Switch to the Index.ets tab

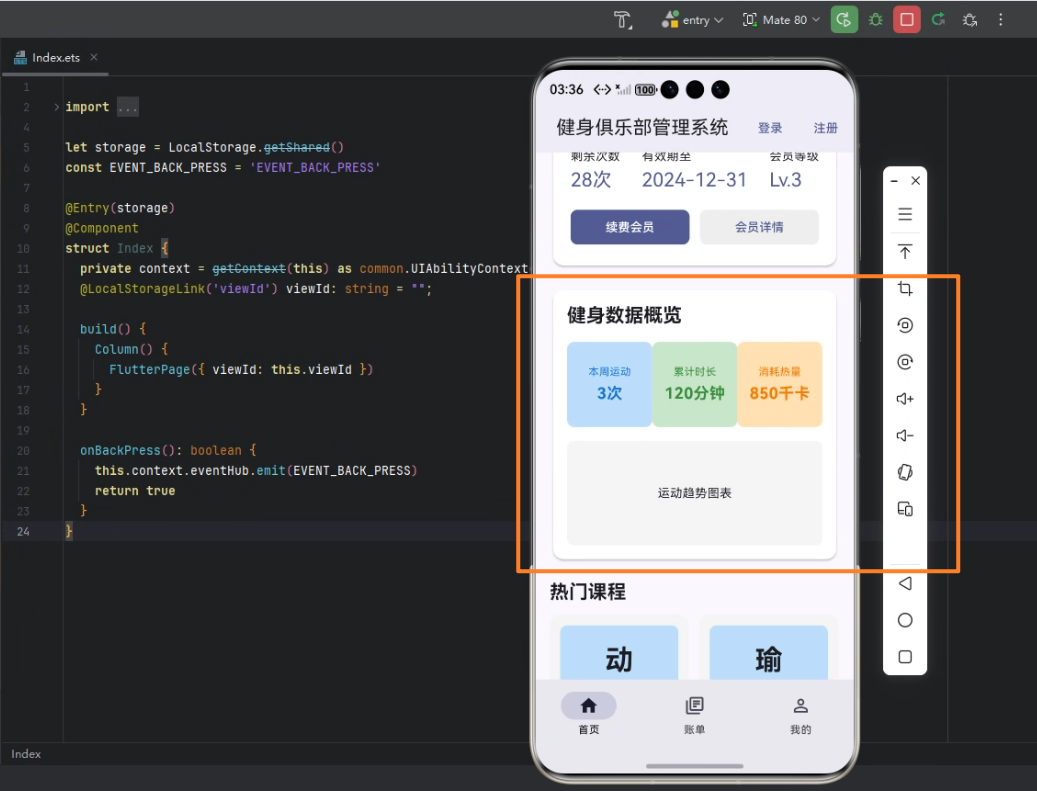click(x=56, y=58)
